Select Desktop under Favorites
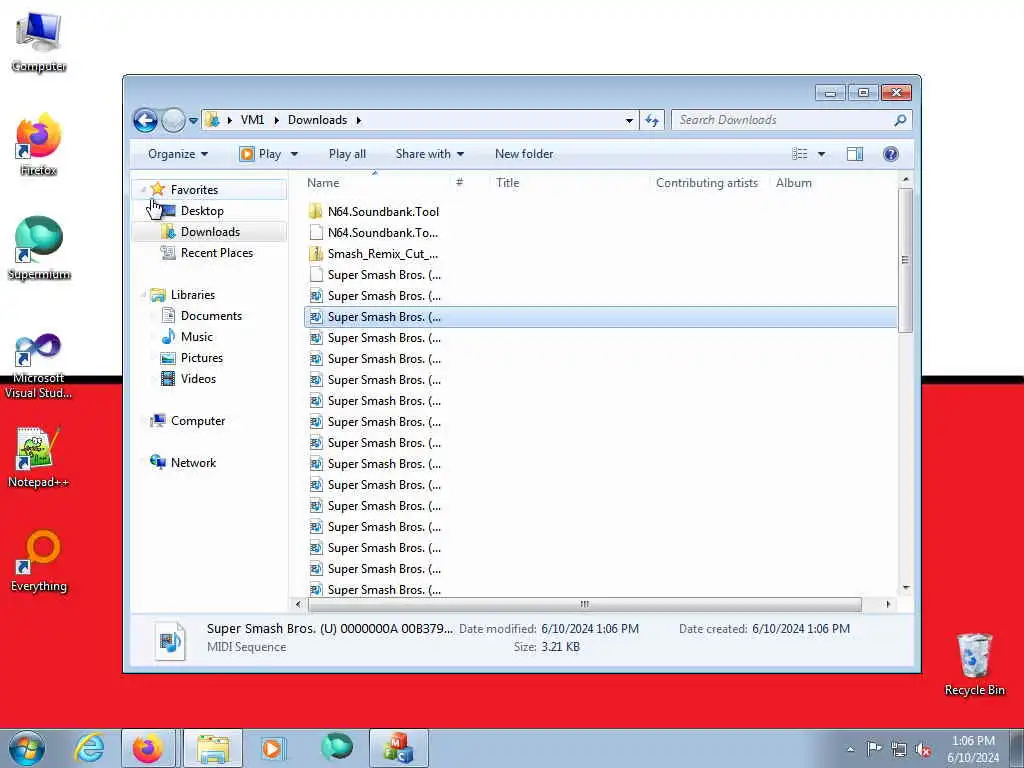The height and width of the screenshot is (768, 1024). coord(202,211)
